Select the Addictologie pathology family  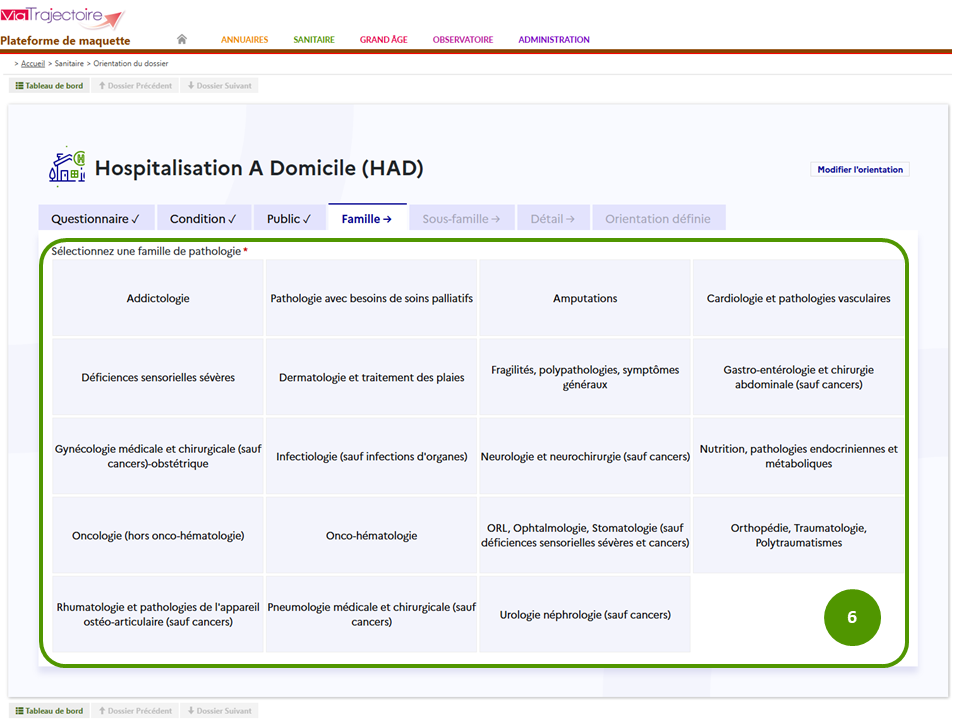[x=158, y=298]
